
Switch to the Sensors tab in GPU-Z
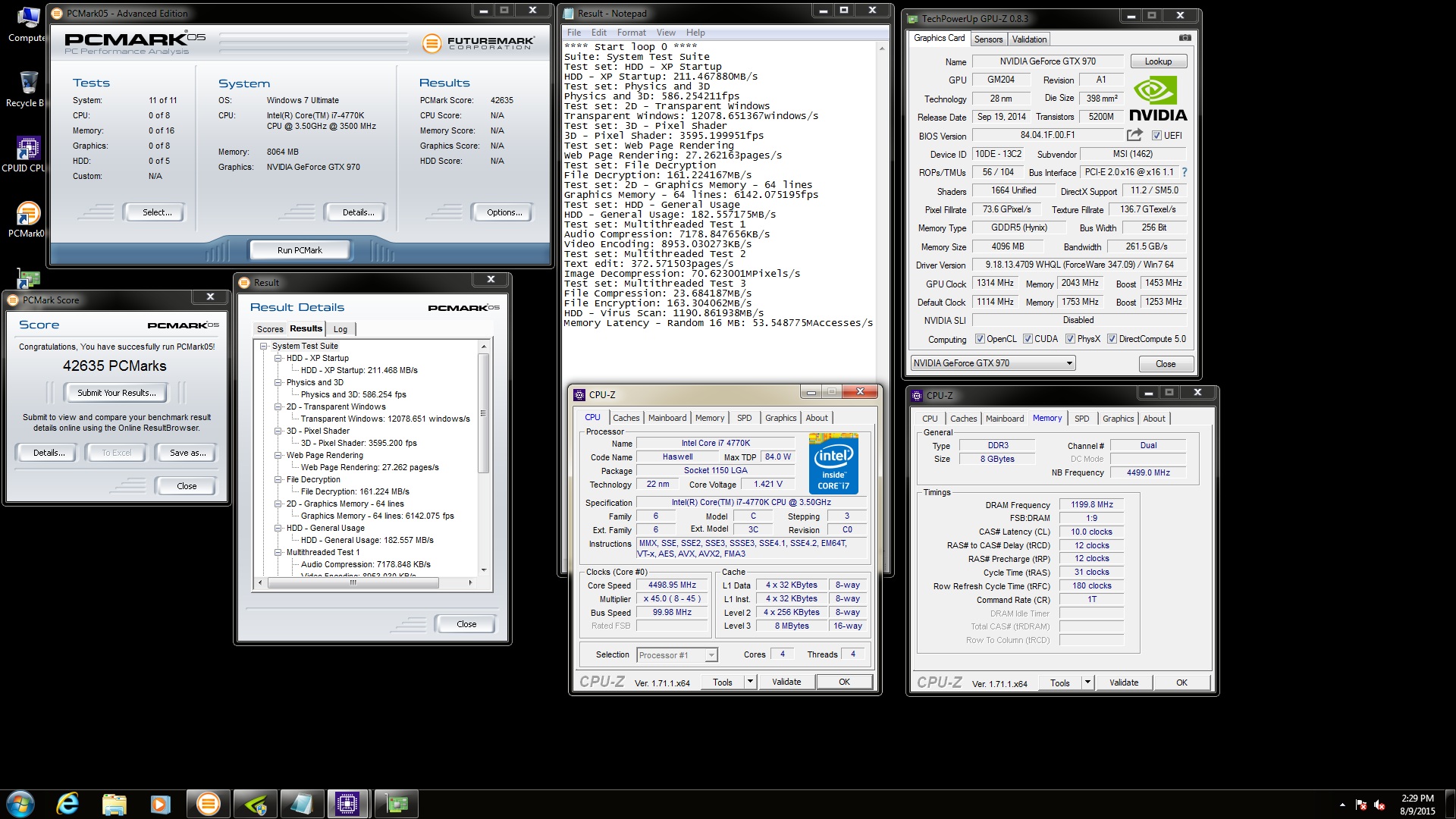pyautogui.click(x=988, y=39)
